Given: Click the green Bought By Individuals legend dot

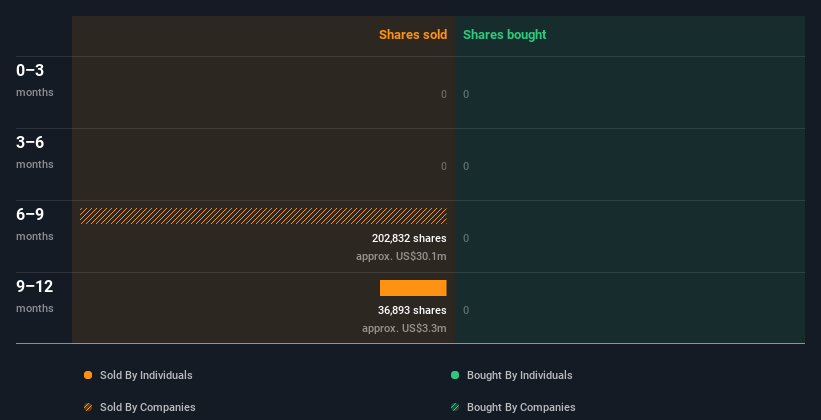Looking at the screenshot, I should (x=455, y=375).
